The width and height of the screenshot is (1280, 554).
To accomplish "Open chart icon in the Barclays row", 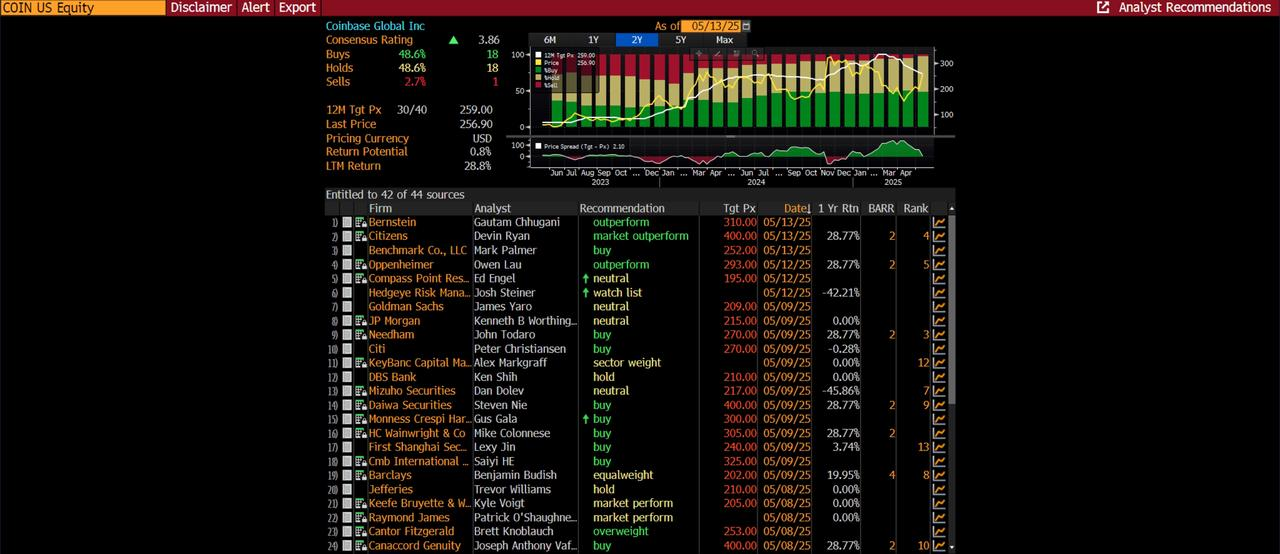I will coord(939,475).
